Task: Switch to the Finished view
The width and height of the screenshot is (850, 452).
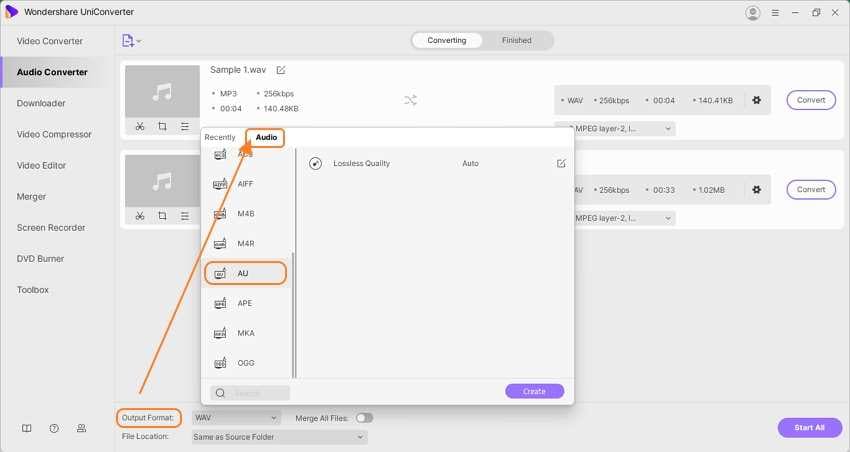Action: point(517,41)
